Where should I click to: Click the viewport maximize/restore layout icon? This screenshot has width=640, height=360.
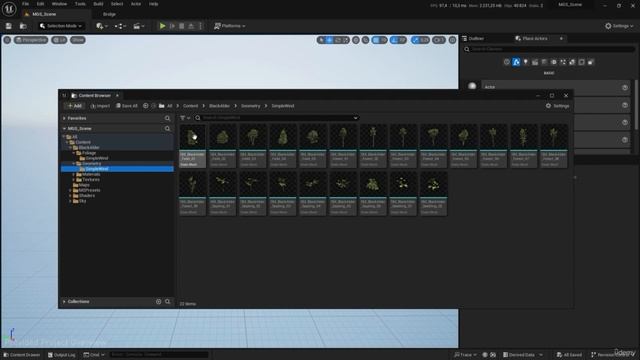[453, 40]
